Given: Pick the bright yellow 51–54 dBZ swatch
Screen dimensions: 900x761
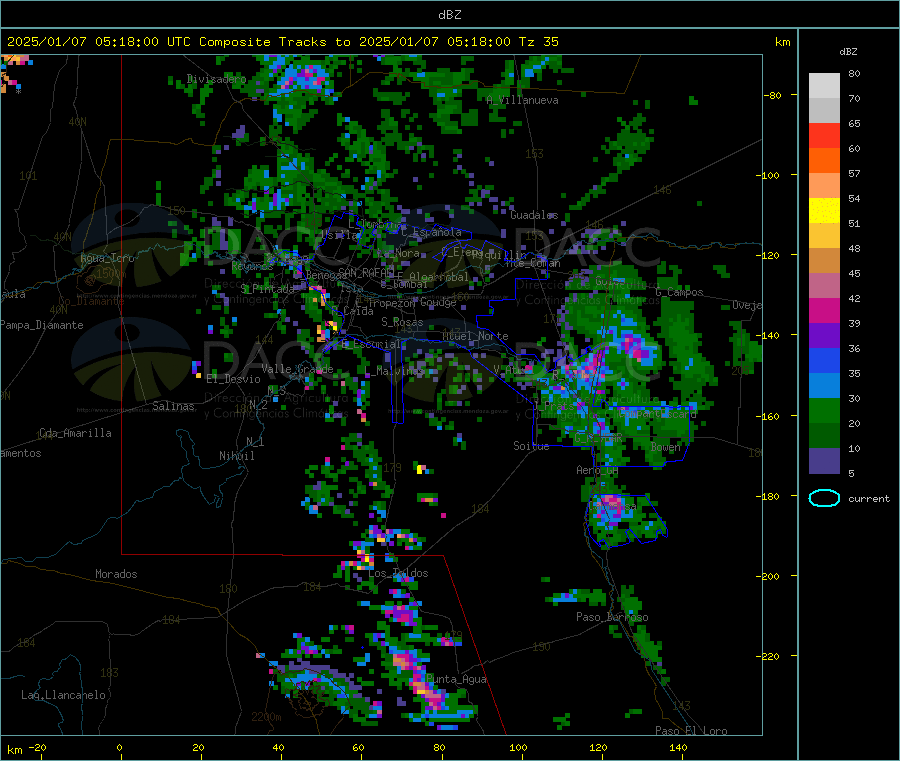Looking at the screenshot, I should (x=824, y=211).
